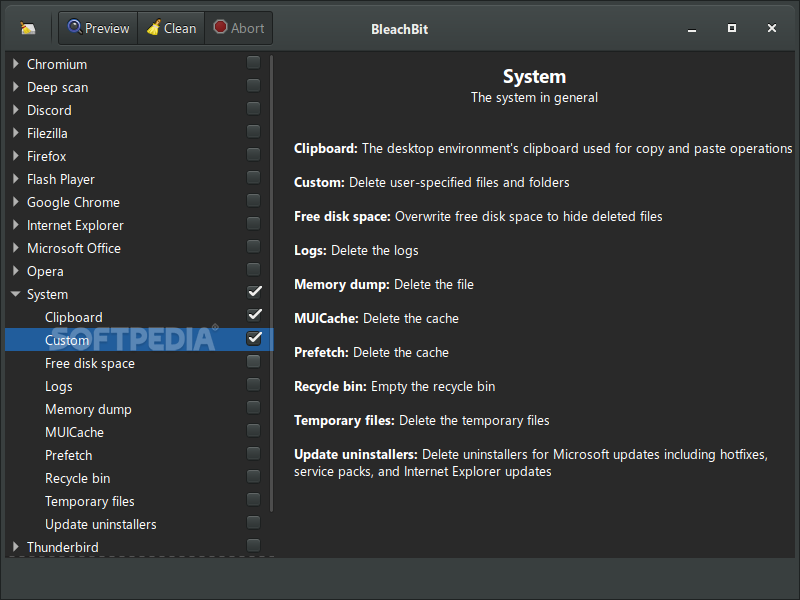The height and width of the screenshot is (600, 800).
Task: Expand the Filezilla tree node
Action: [x=15, y=133]
